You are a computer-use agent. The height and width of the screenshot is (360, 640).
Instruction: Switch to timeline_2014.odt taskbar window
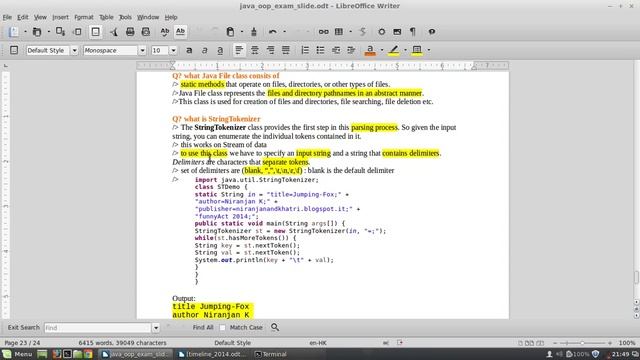212,354
